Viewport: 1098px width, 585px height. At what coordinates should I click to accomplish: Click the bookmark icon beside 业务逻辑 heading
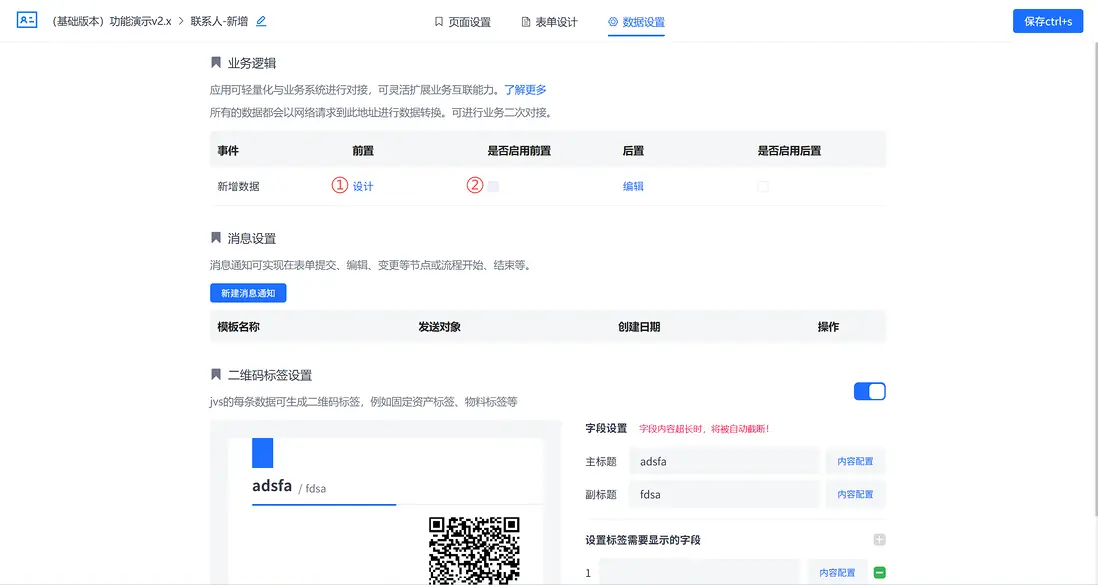[216, 62]
